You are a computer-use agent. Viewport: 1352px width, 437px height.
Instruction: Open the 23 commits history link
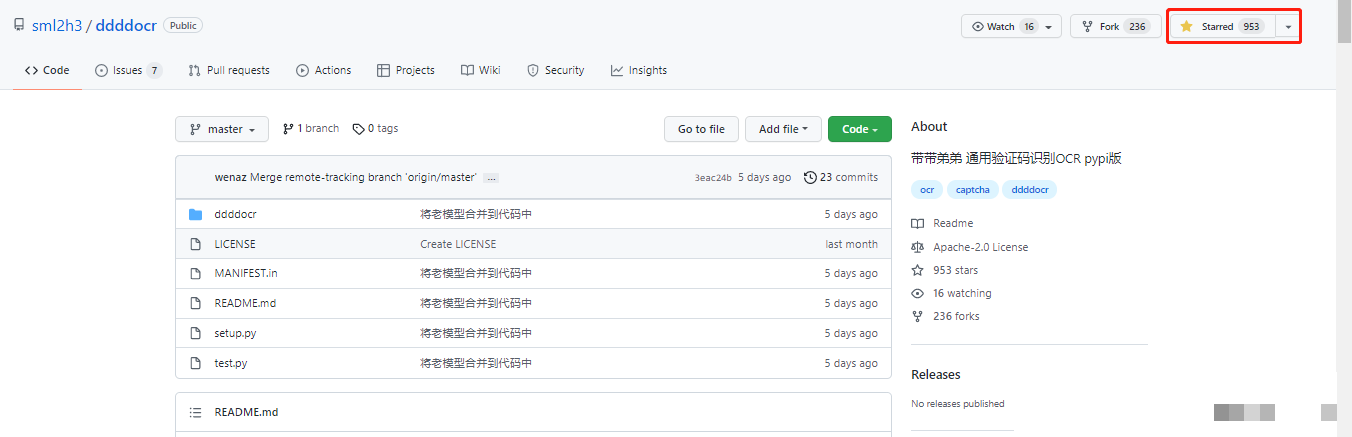[841, 177]
